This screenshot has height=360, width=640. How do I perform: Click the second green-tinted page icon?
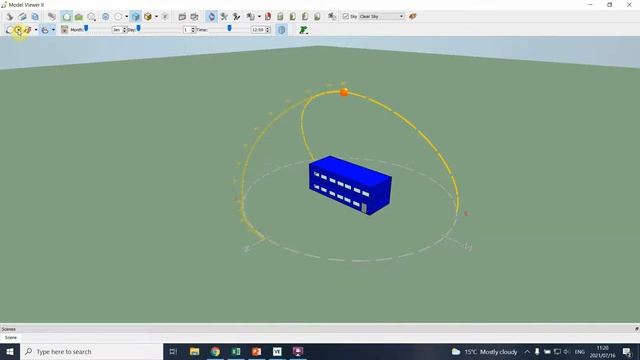[x=293, y=17]
